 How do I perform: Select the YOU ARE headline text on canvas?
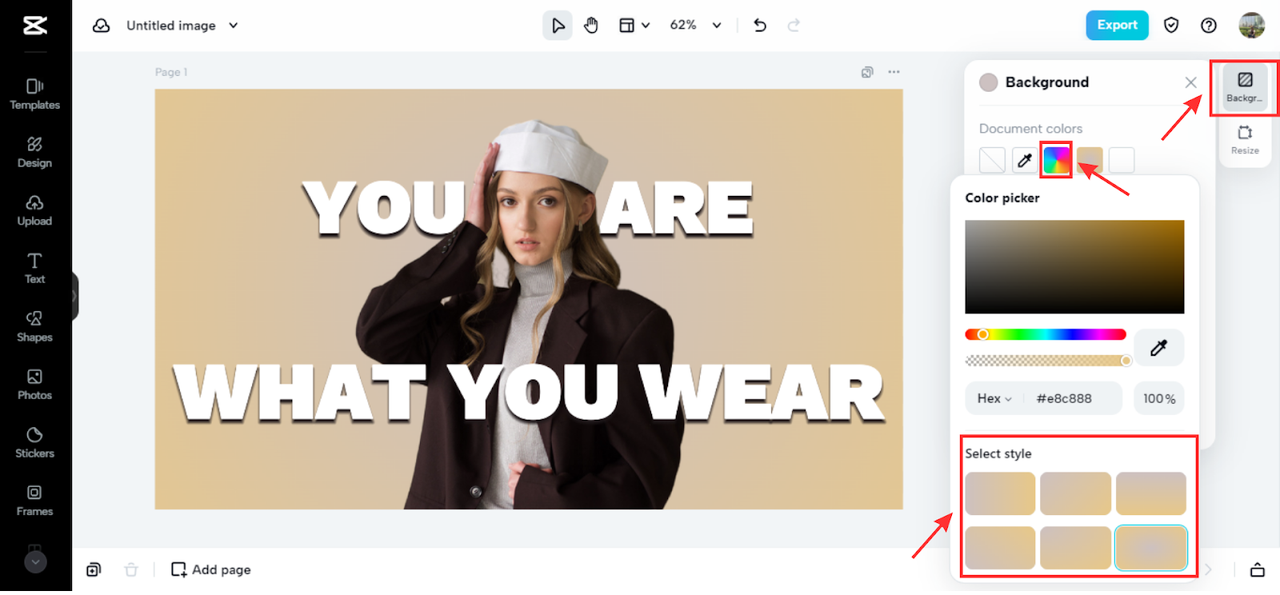(527, 210)
